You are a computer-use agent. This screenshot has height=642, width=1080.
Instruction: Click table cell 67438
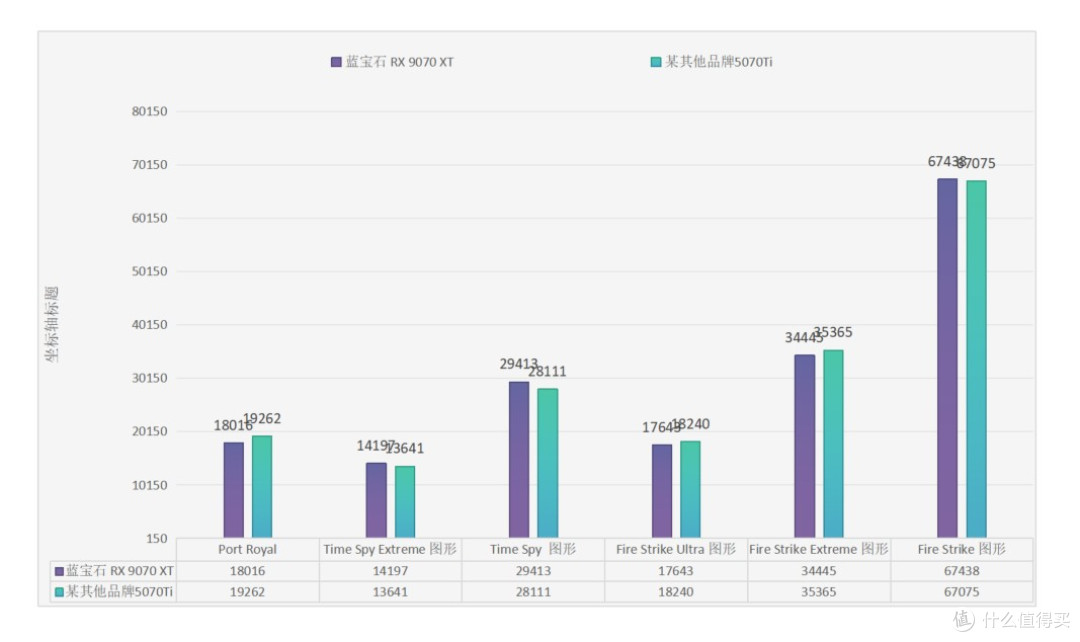[x=962, y=571]
